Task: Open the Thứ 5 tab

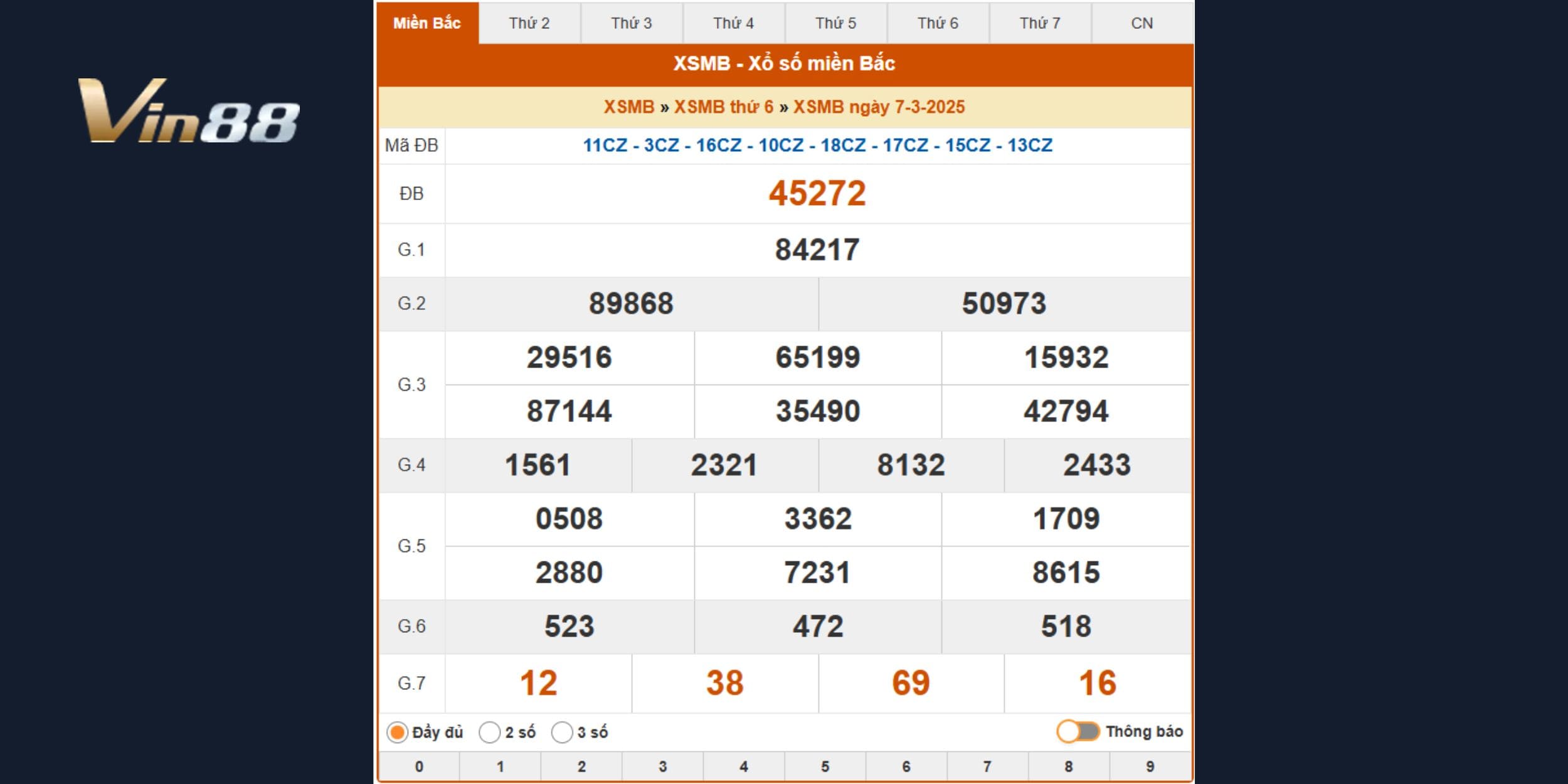Action: pyautogui.click(x=836, y=23)
